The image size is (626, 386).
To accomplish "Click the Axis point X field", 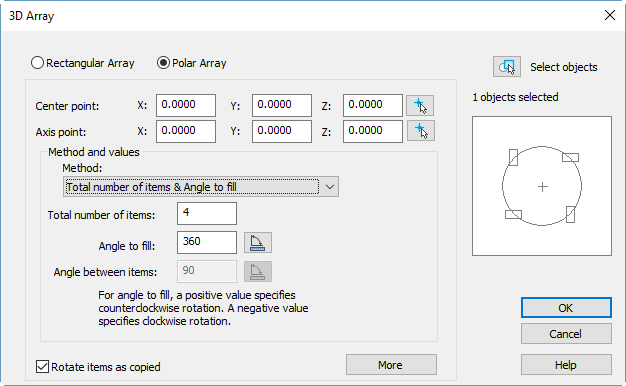I will pos(186,131).
